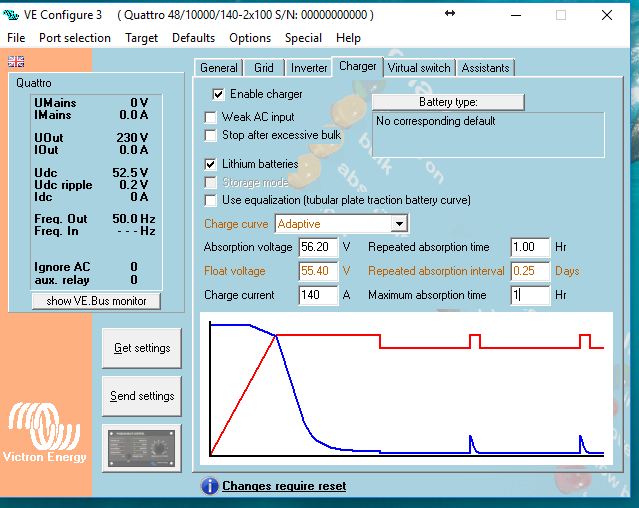Click the Absorption voltage field
This screenshot has height=508, width=639.
point(318,247)
